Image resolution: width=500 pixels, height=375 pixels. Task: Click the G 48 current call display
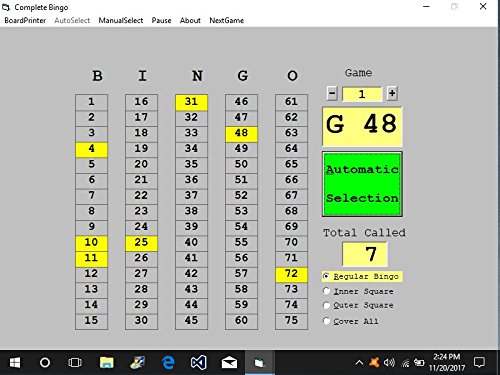(x=362, y=126)
